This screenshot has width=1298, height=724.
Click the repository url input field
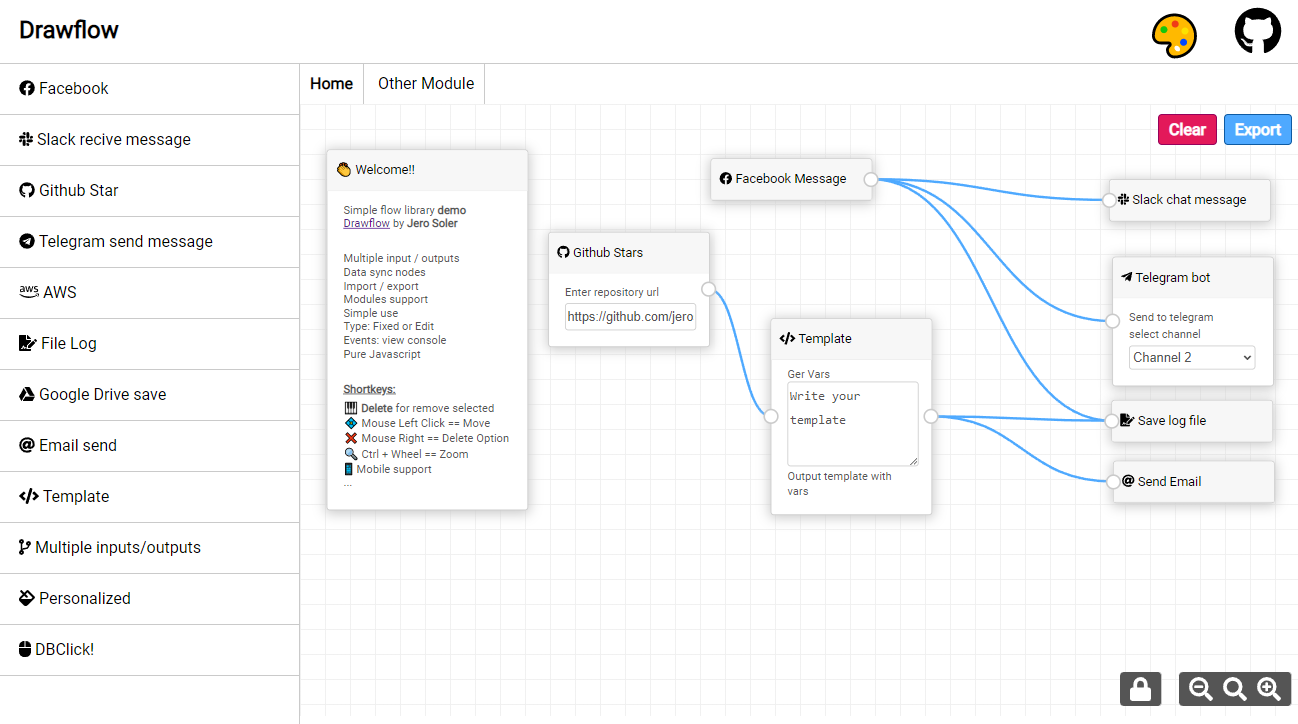pyautogui.click(x=630, y=317)
